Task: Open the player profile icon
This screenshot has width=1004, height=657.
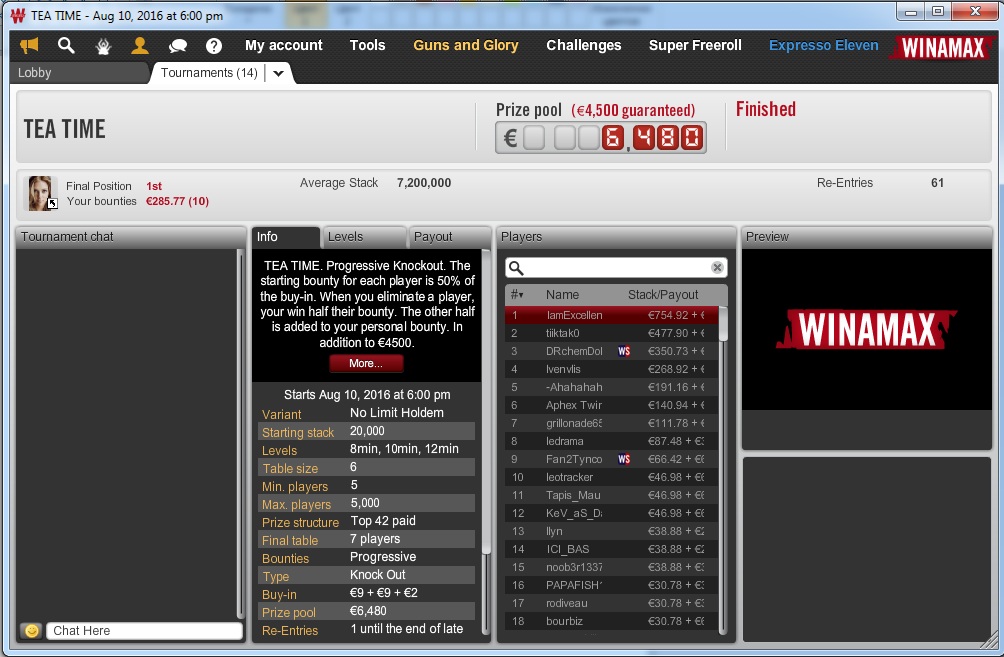Action: [x=140, y=45]
